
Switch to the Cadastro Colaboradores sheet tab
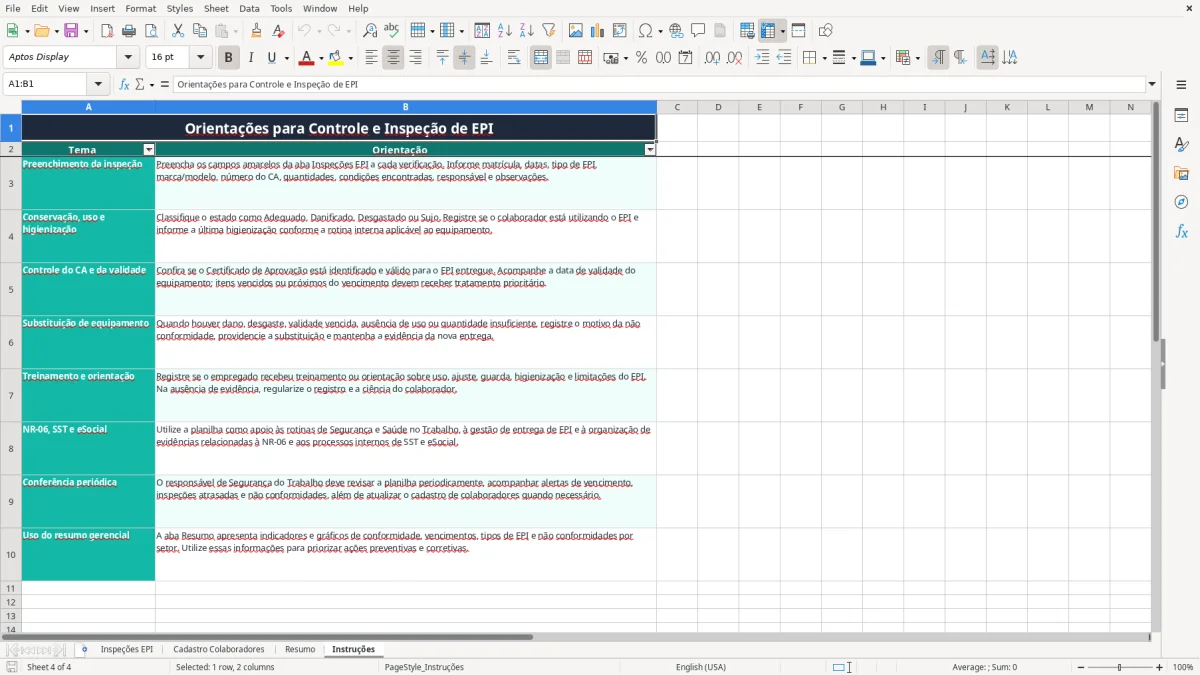tap(219, 650)
